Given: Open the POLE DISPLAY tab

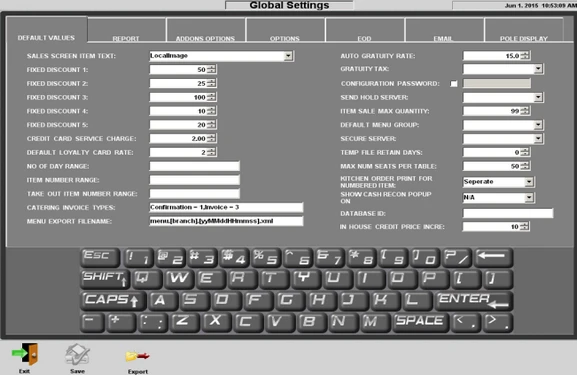Looking at the screenshot, I should [524, 38].
